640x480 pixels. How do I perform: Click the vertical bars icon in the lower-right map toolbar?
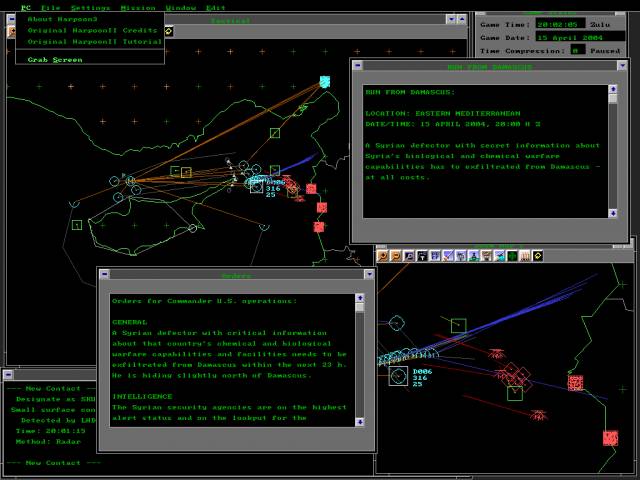(x=525, y=256)
